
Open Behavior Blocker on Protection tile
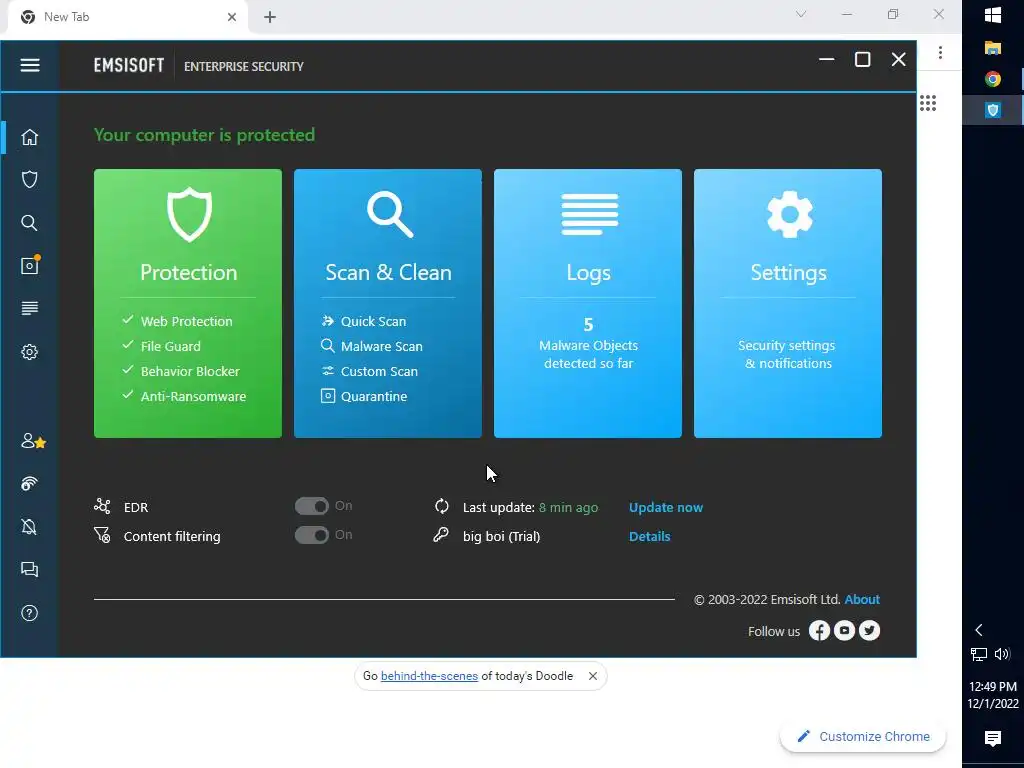pyautogui.click(x=190, y=371)
